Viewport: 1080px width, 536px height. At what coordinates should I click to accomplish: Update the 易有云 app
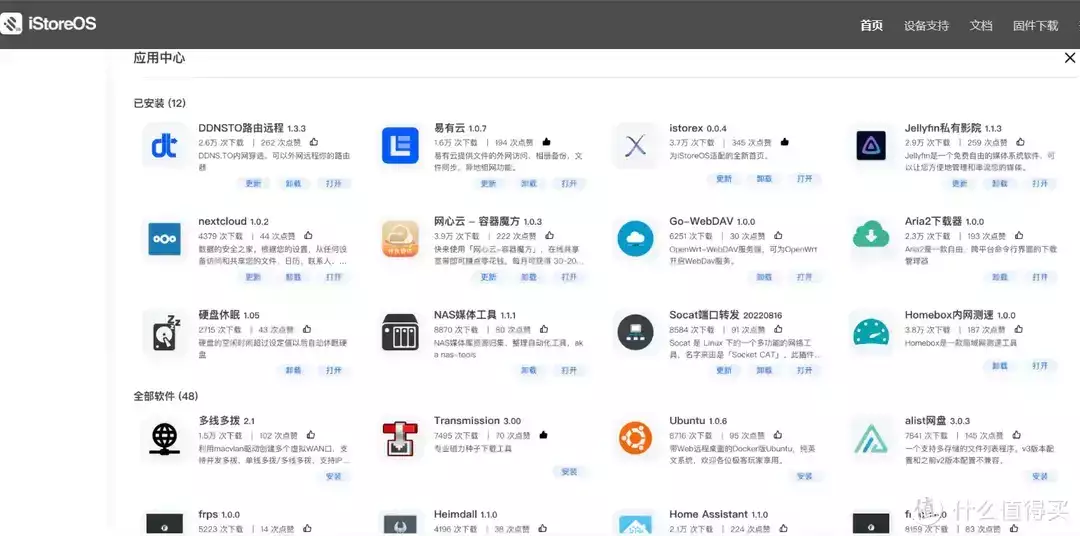(x=488, y=183)
